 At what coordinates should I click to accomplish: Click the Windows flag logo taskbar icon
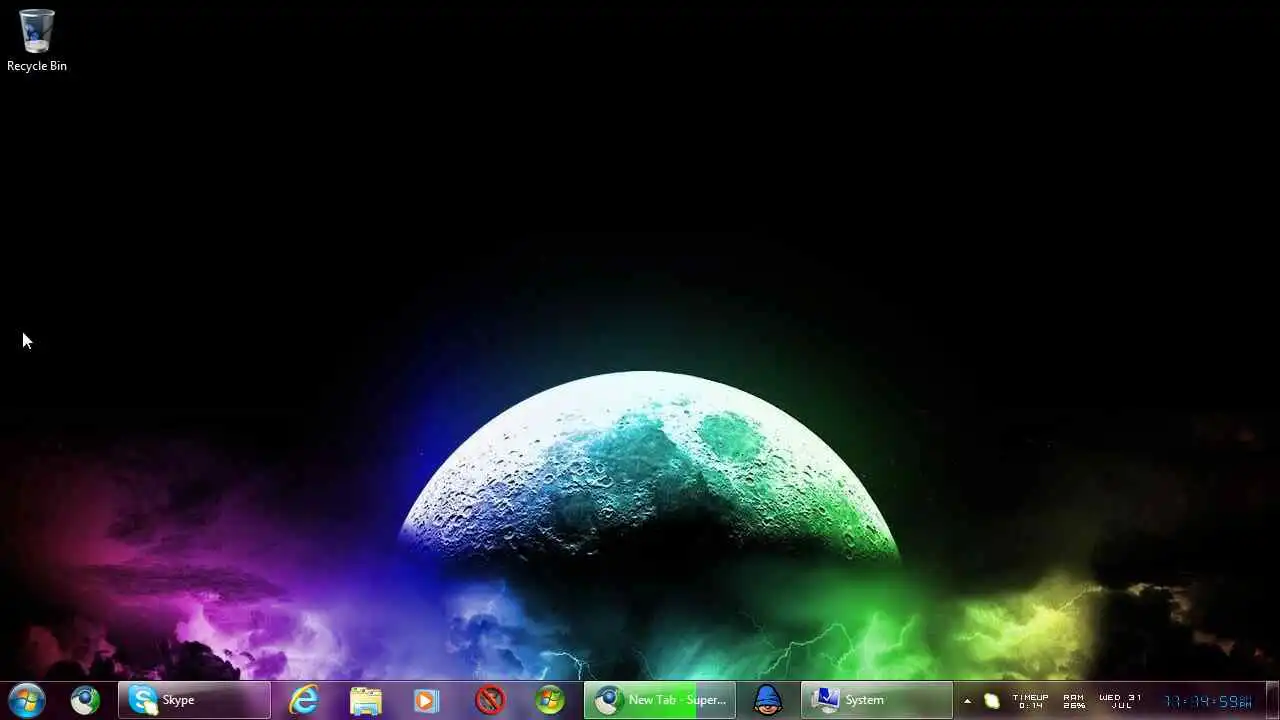pos(550,700)
